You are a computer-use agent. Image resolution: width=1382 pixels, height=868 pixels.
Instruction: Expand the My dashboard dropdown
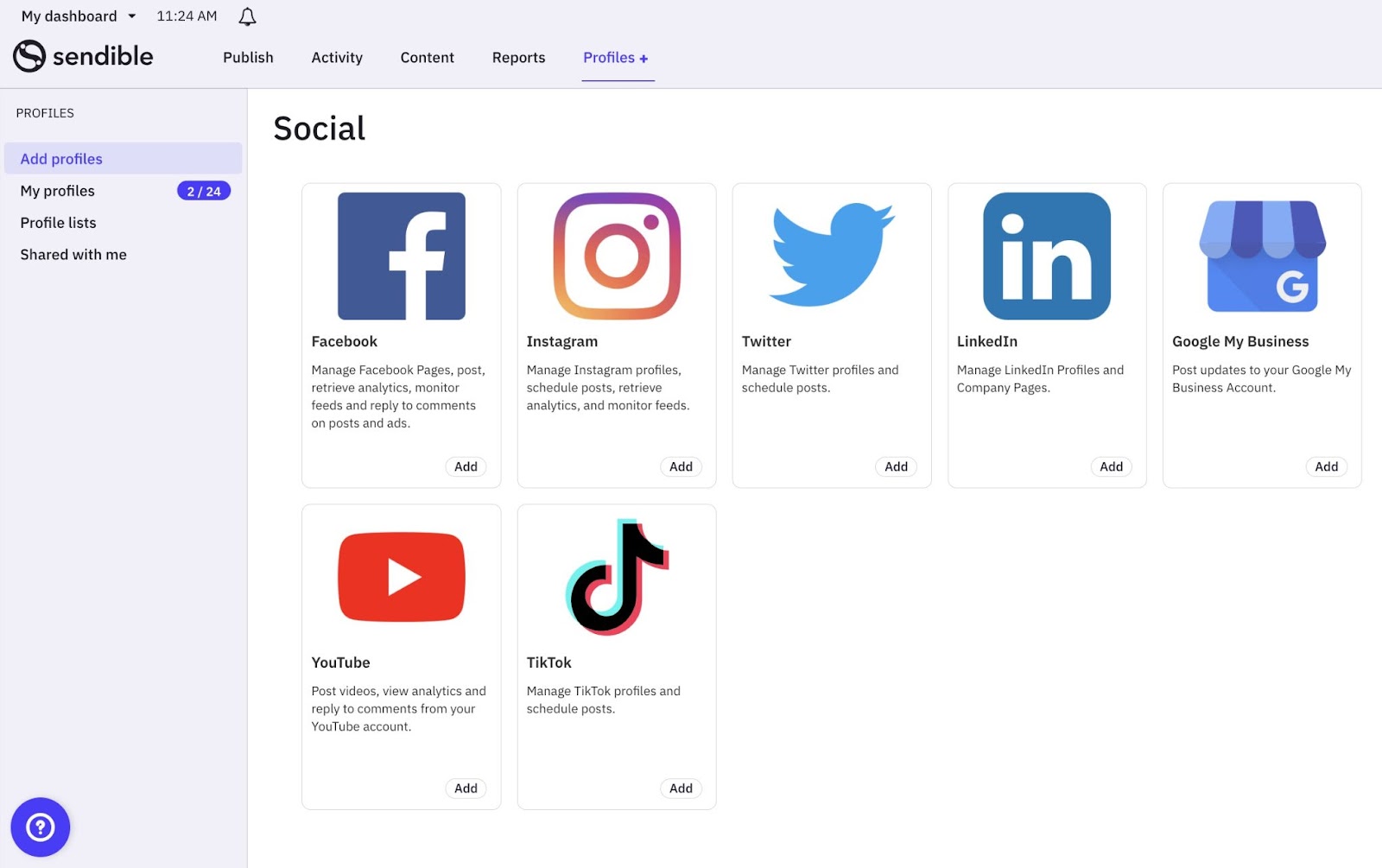[x=76, y=16]
